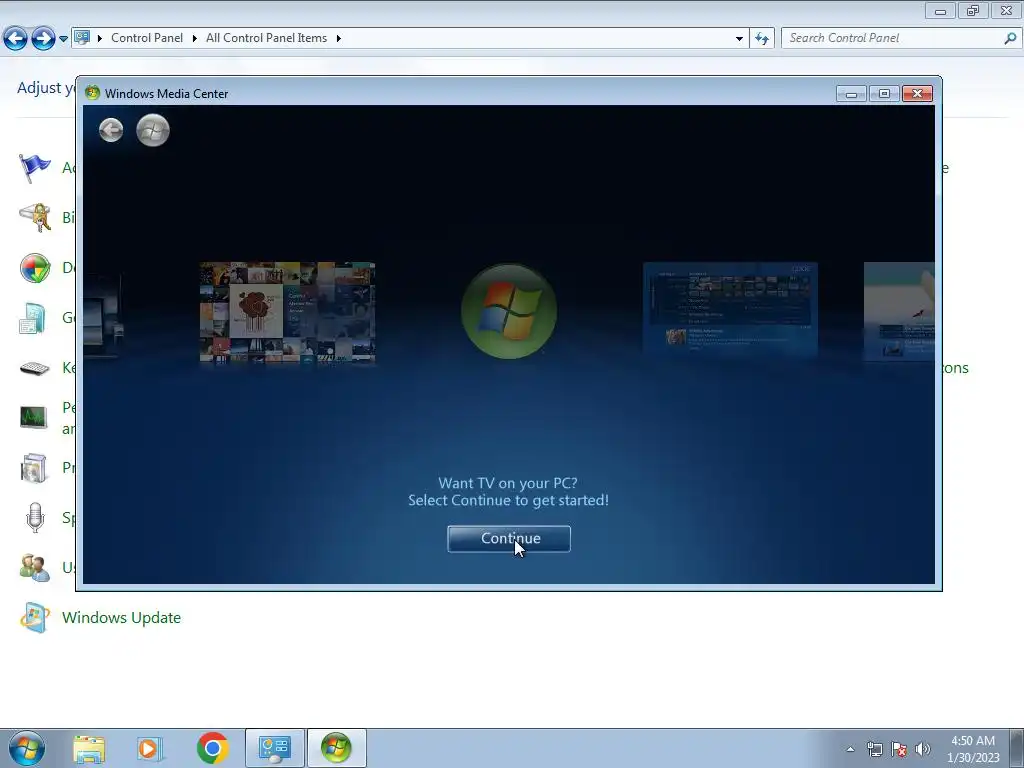The height and width of the screenshot is (768, 1024).
Task: Launch Windows Media Player from taskbar
Action: tap(148, 749)
